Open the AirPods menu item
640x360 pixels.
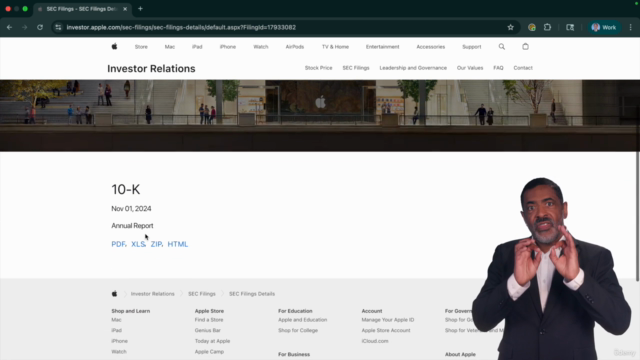295,47
